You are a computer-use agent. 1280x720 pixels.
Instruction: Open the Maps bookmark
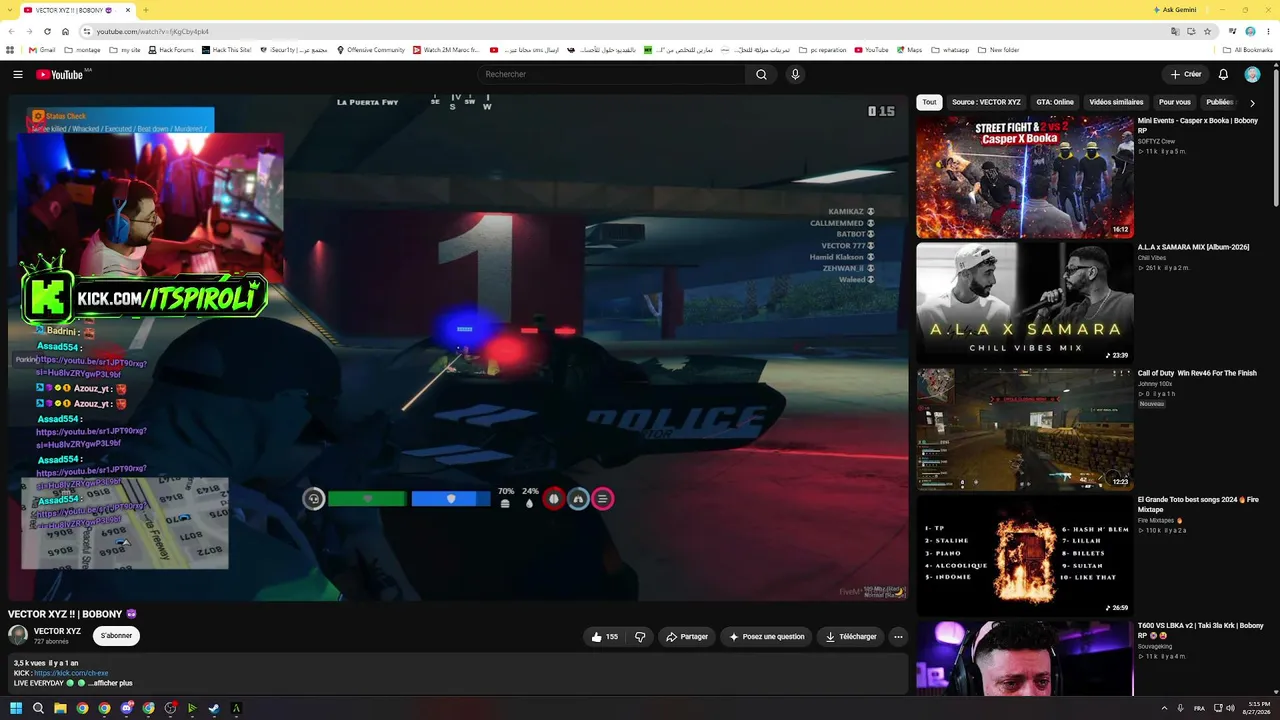coord(909,50)
